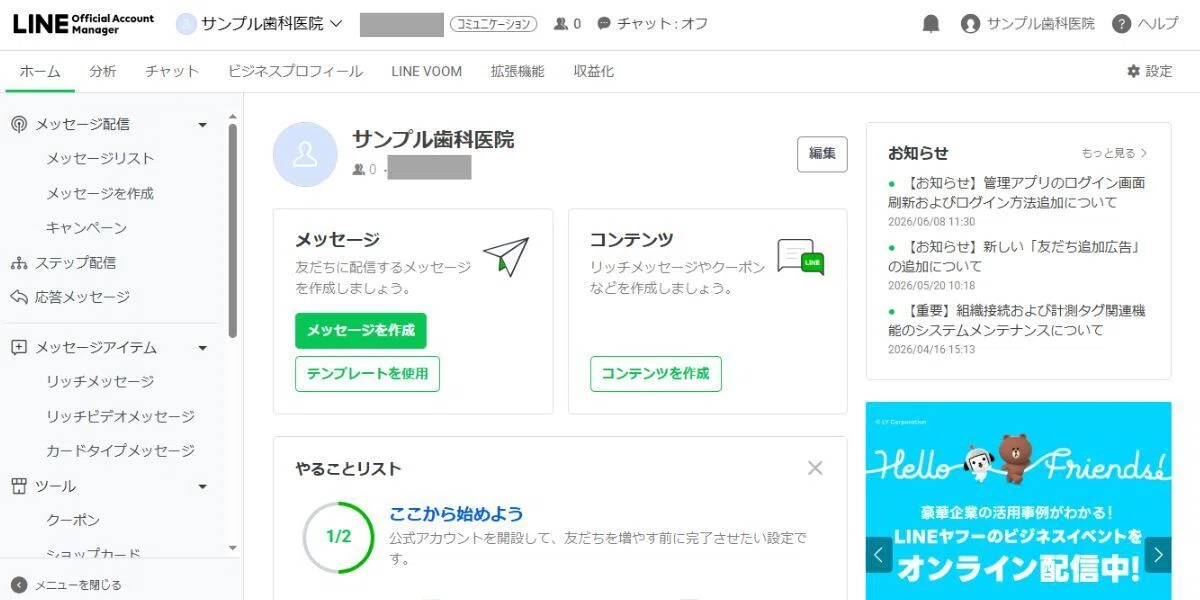Open the ビジネスプロフィール tab
Viewport: 1200px width, 600px height.
pos(295,71)
